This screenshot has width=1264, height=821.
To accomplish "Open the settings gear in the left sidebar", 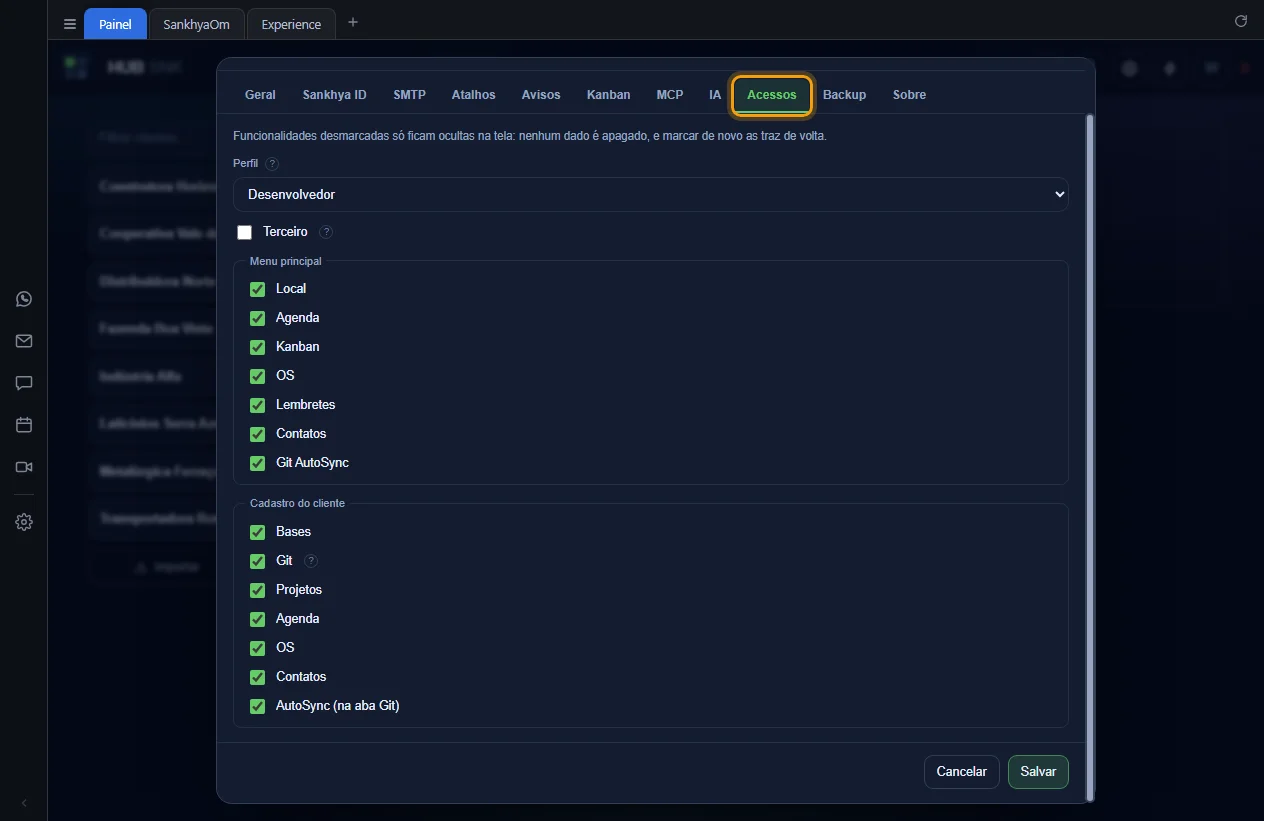I will tap(24, 522).
